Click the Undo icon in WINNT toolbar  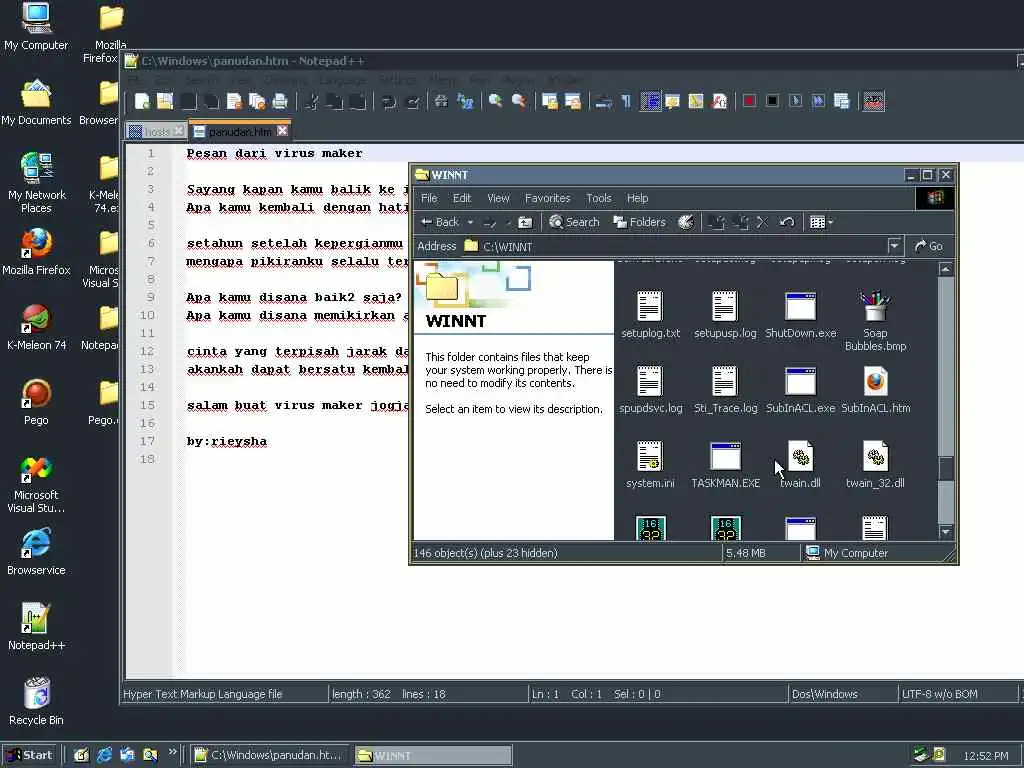pos(787,223)
